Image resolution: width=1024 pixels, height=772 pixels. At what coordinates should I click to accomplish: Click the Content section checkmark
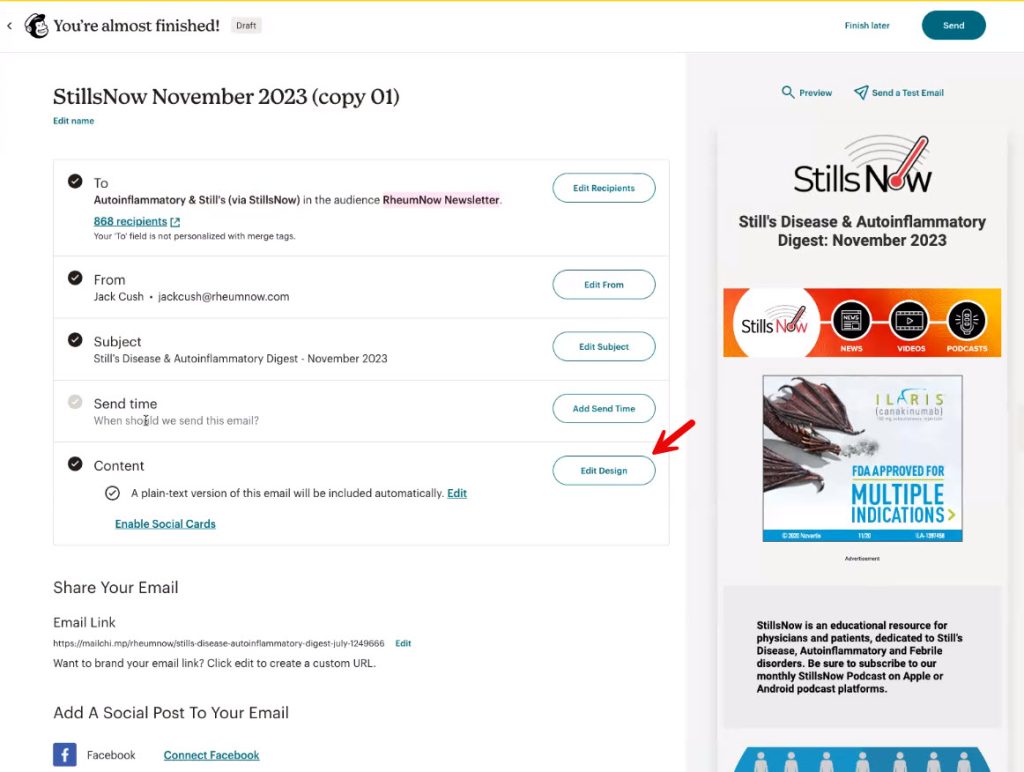coord(75,464)
